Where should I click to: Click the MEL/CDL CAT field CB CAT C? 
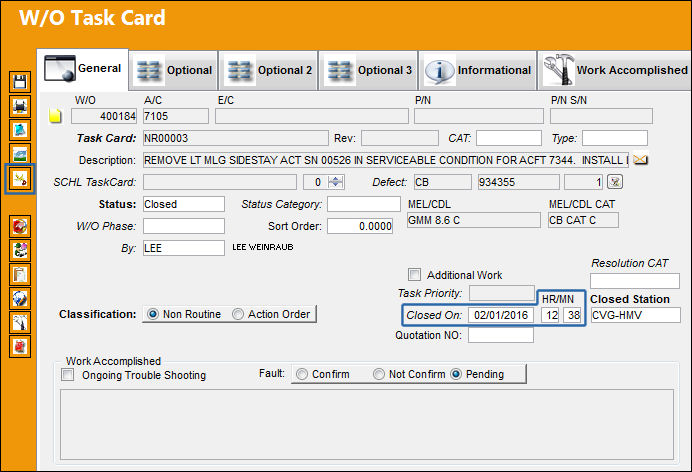(583, 220)
